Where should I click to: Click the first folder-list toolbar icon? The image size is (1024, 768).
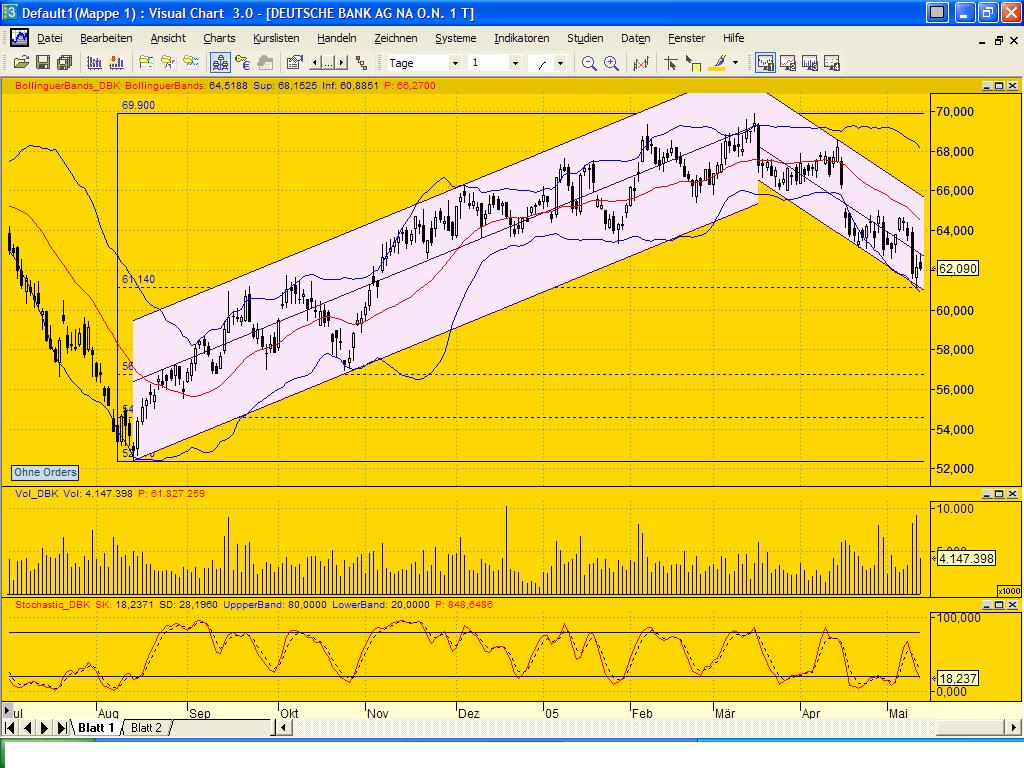[146, 63]
